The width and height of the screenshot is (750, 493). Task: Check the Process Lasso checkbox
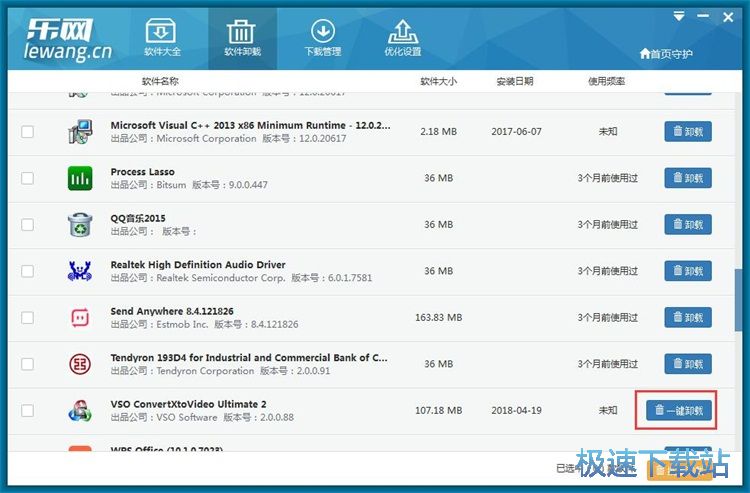point(27,179)
